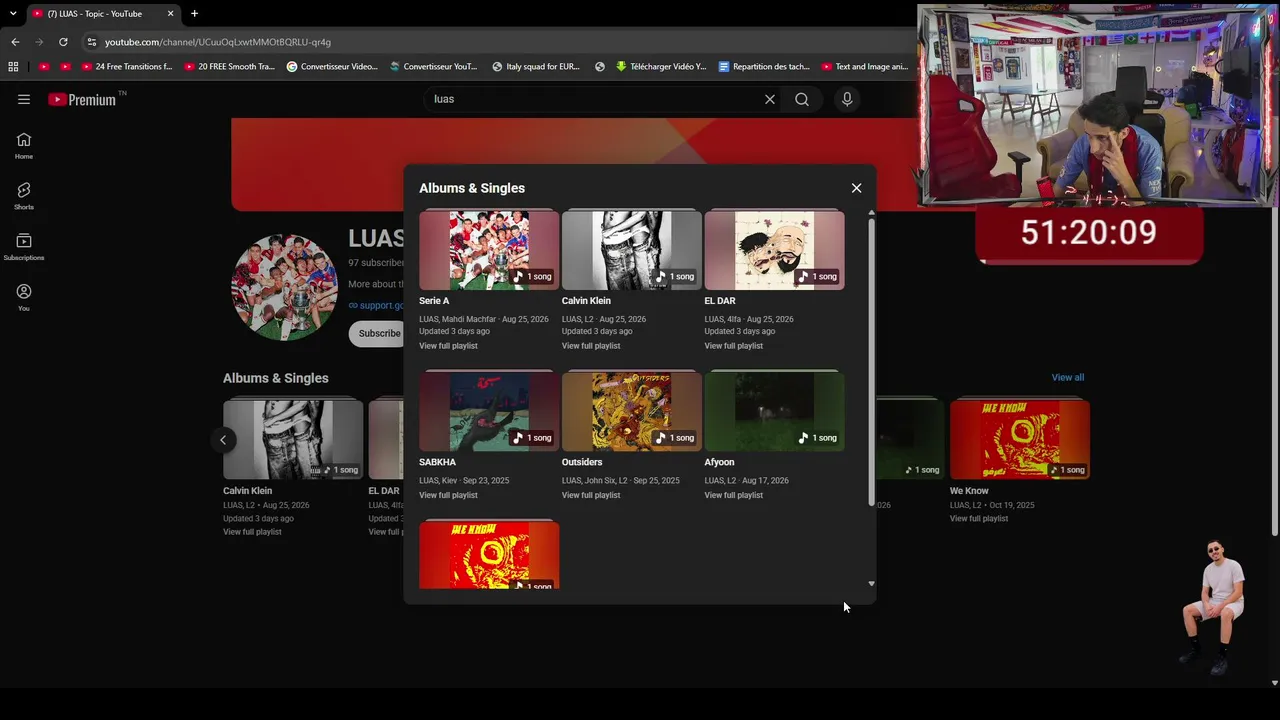Viewport: 1280px width, 720px height.
Task: Open Calvin Klein thumbnail on the channel page
Action: coord(293,439)
